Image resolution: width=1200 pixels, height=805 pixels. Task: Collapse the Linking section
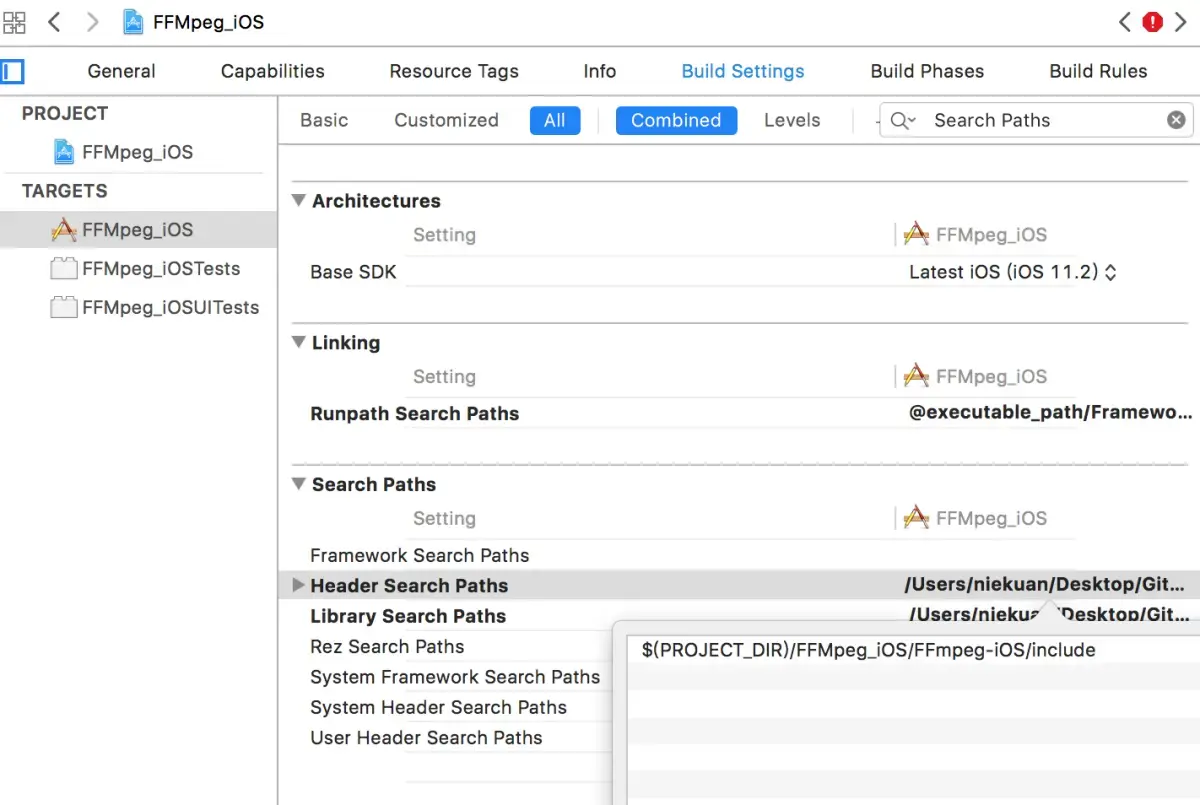pos(298,342)
